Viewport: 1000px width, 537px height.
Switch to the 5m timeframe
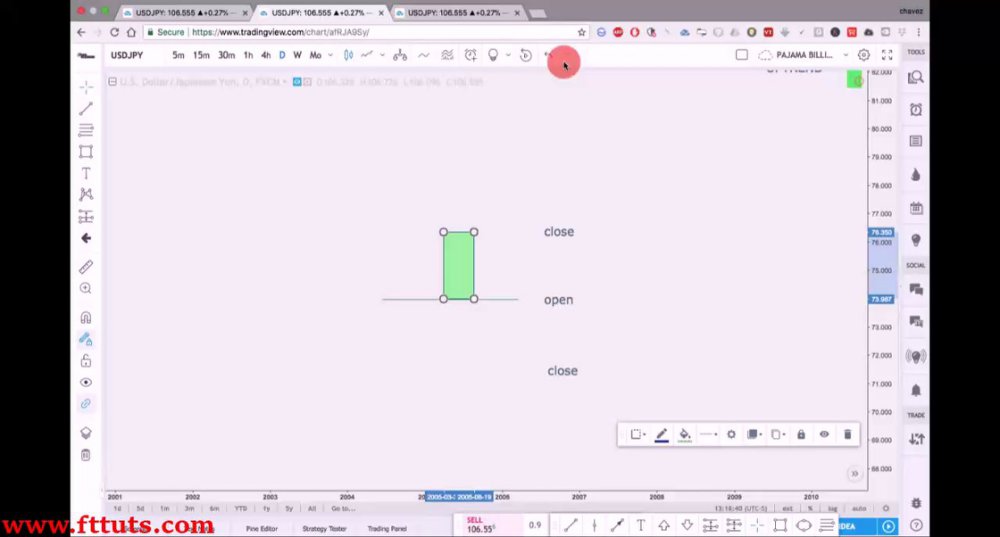(x=178, y=55)
